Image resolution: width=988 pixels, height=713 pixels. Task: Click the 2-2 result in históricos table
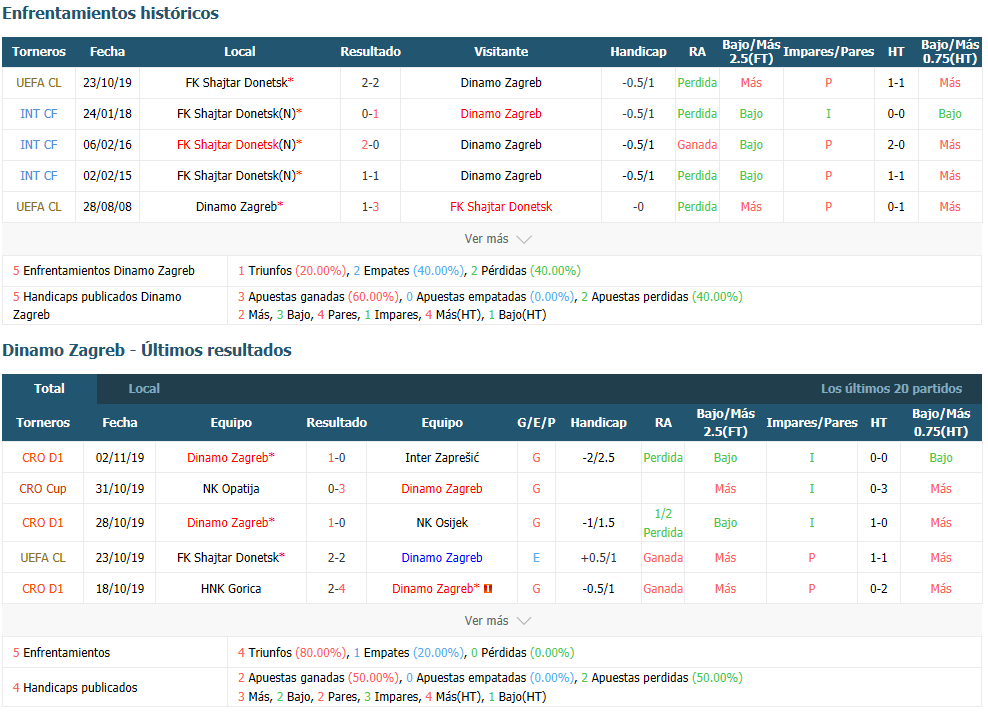pos(370,83)
